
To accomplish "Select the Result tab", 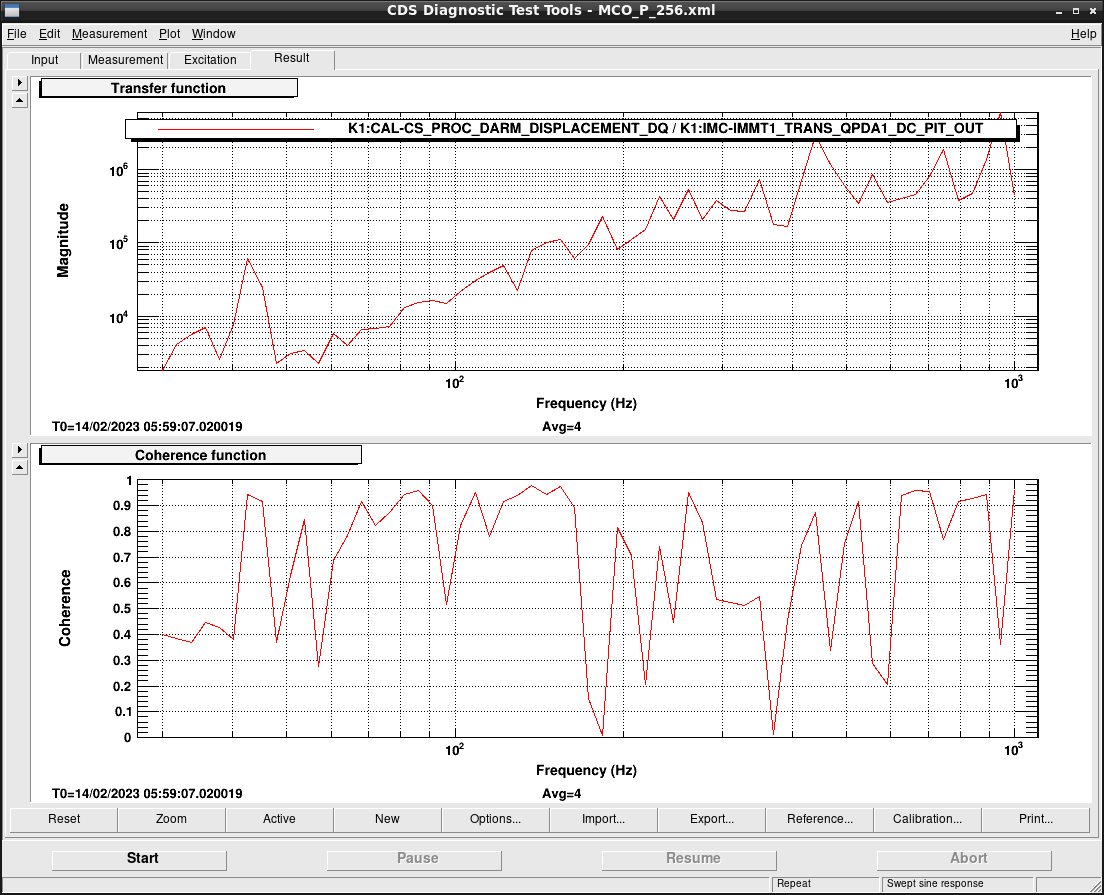I will tap(291, 58).
